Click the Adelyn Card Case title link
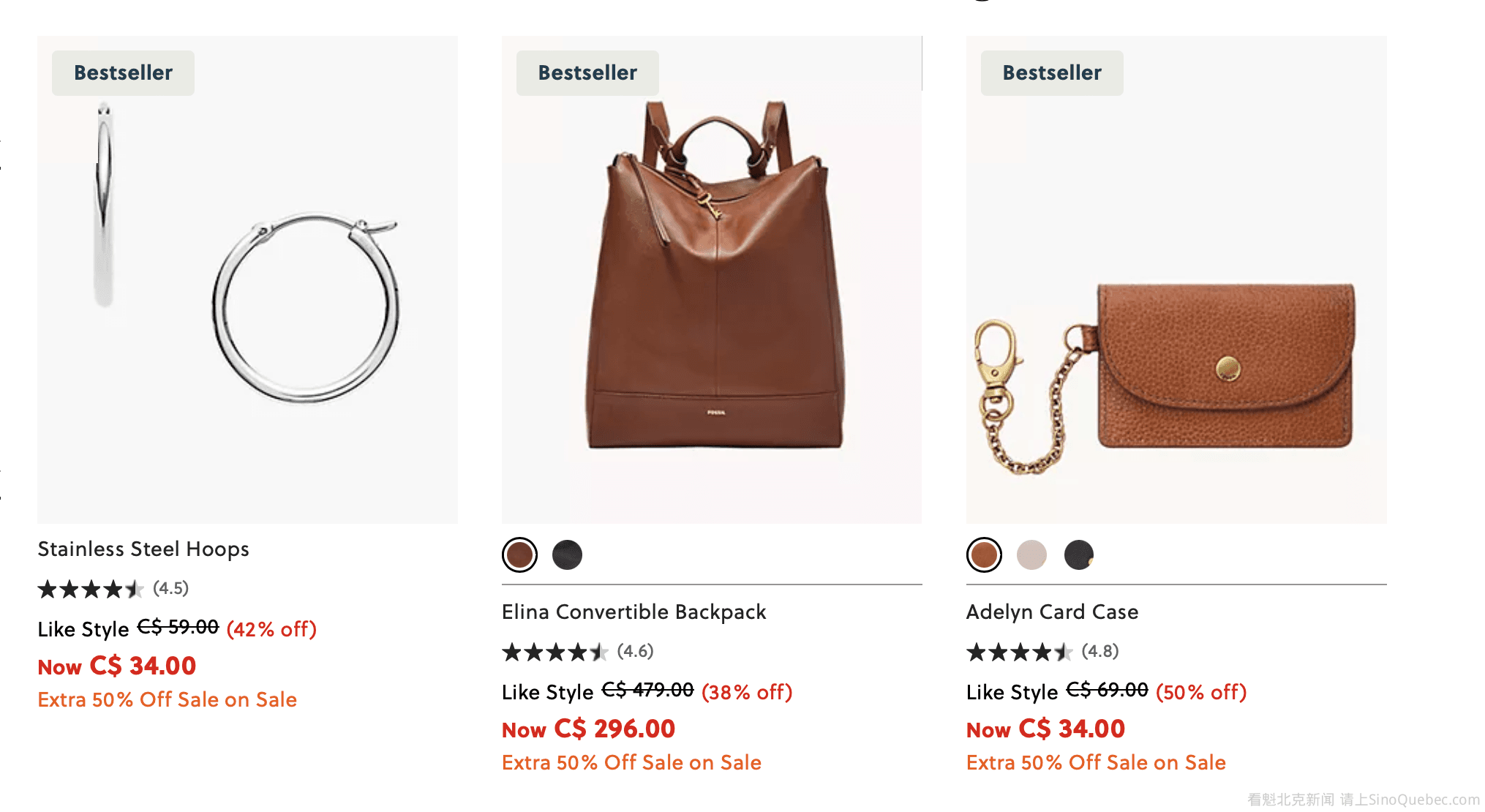Viewport: 1485px width, 812px height. (1052, 612)
